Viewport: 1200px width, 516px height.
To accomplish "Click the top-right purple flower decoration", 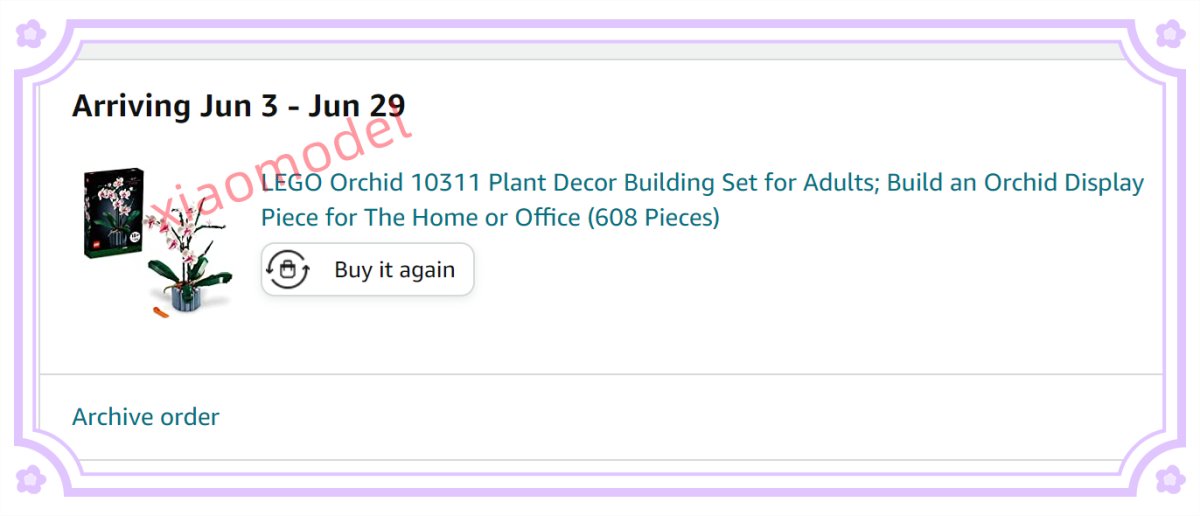I will click(1168, 34).
